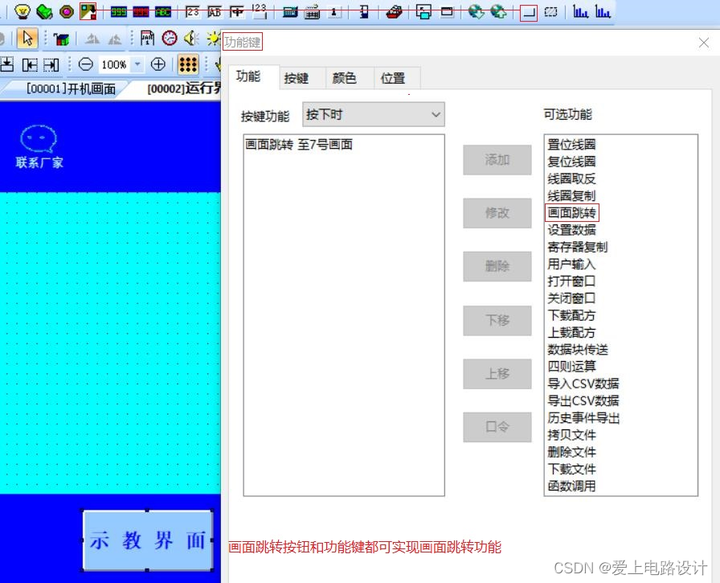Select 四则运算 in available functions
Viewport: 720px width, 583px height.
coord(571,366)
